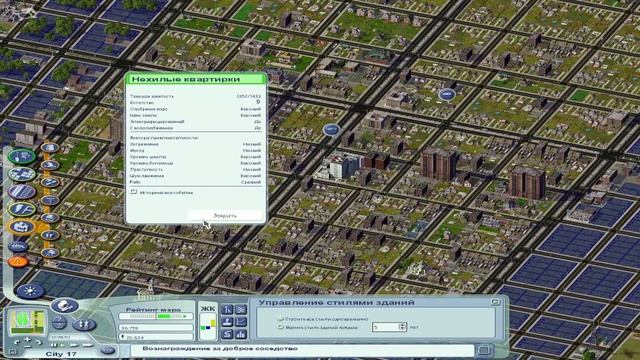Viewport: 640px width, 360px height.
Task: Select the highlighted civic buildings menu button
Action: pos(22,227)
